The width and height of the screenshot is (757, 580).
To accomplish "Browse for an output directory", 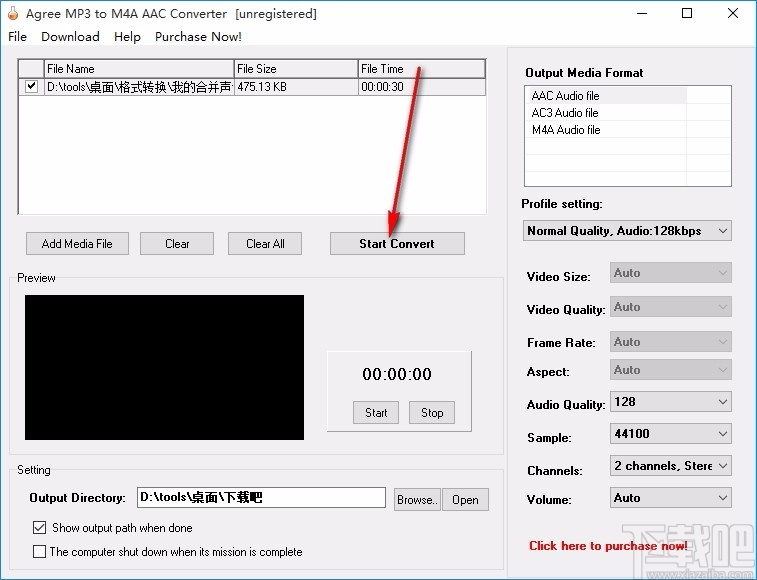I will [417, 499].
